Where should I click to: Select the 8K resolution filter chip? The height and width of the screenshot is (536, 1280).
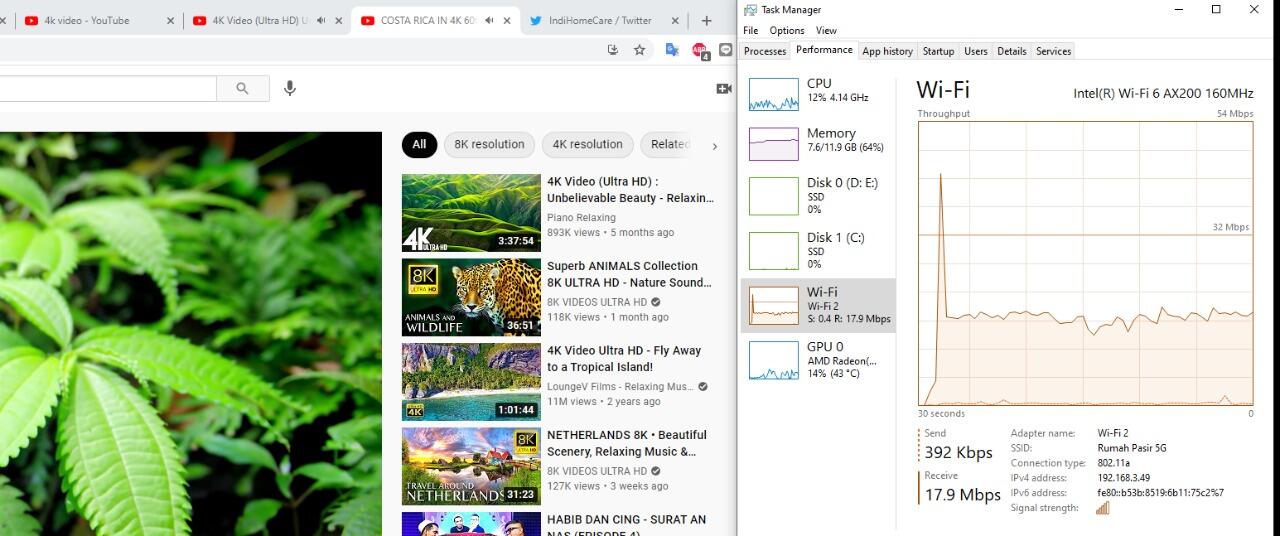coord(489,144)
